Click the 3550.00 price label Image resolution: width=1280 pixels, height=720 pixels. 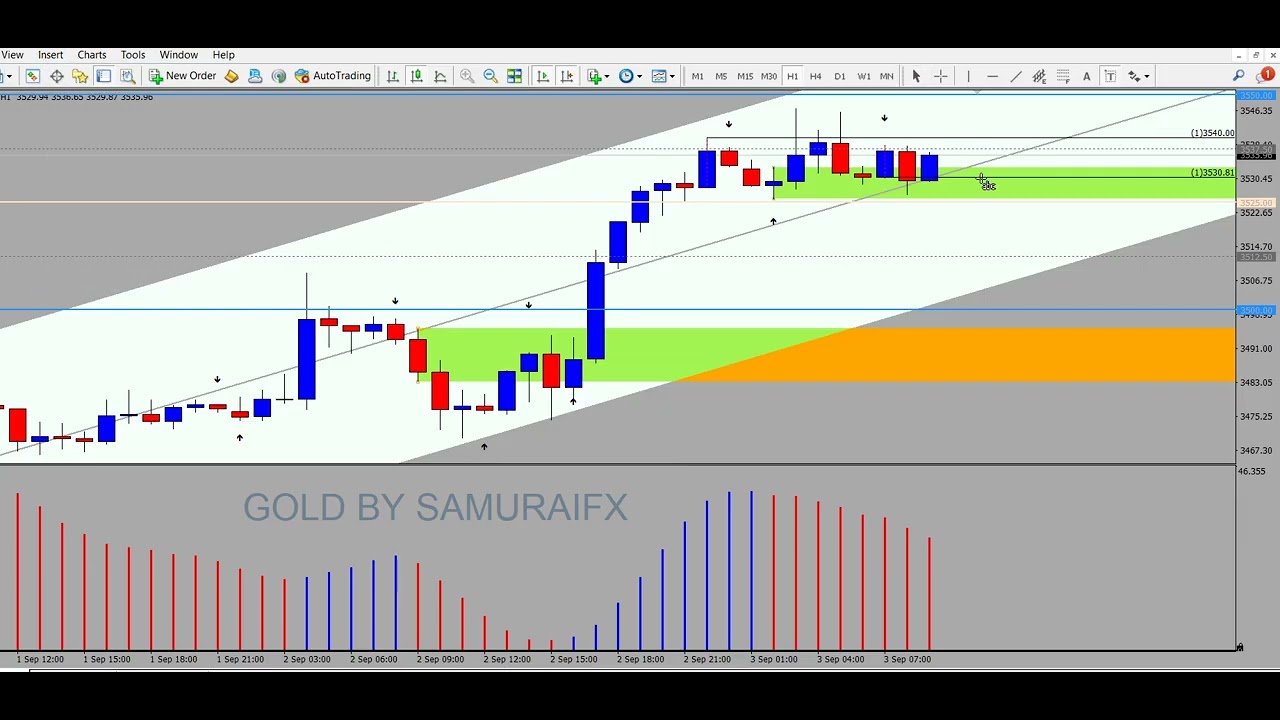click(x=1256, y=96)
